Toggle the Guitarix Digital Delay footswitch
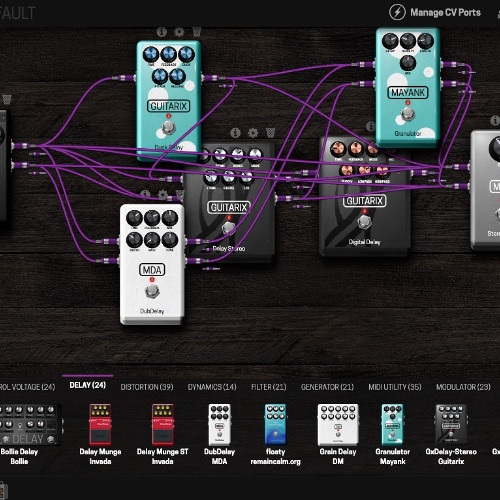Image resolution: width=500 pixels, height=500 pixels. coord(364,222)
